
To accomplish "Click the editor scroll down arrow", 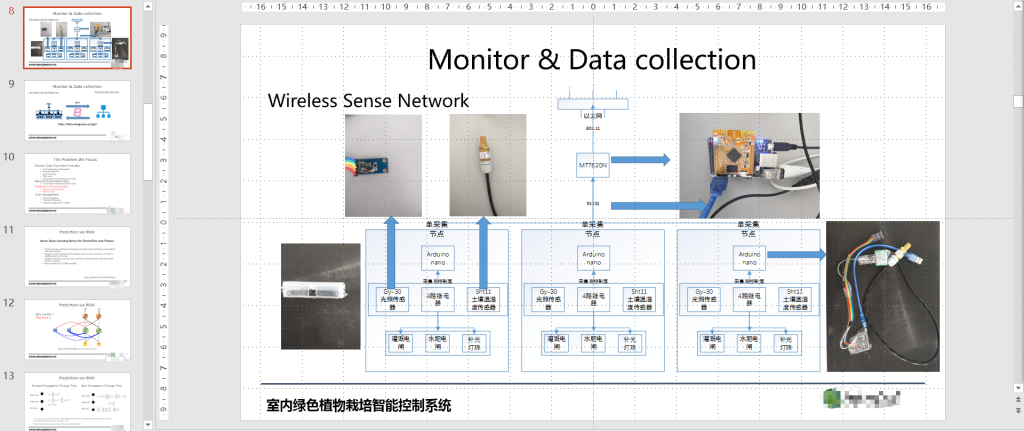I will [1017, 388].
